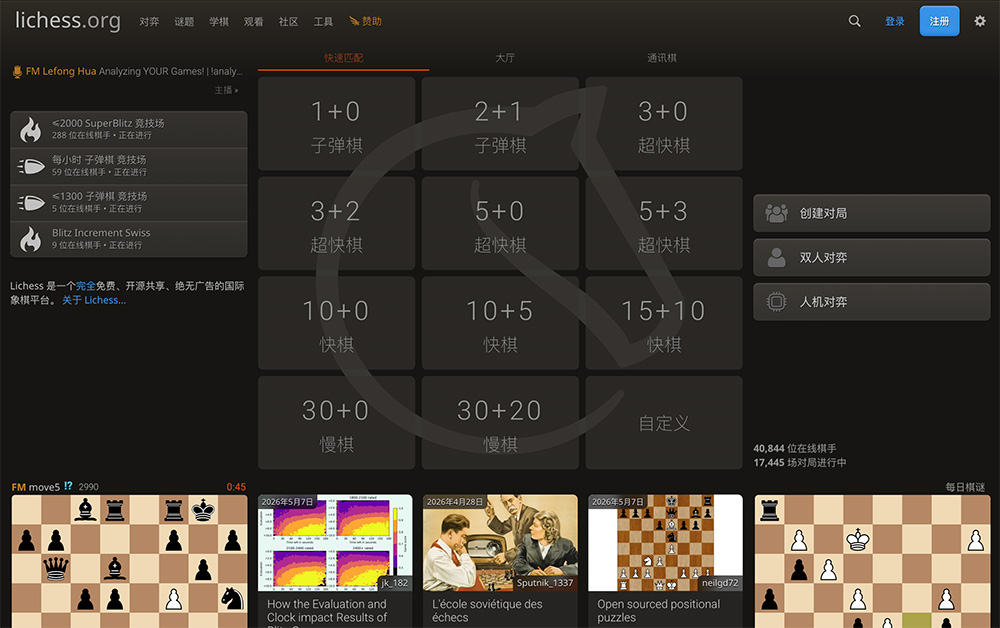Image resolution: width=1000 pixels, height=628 pixels.
Task: Open the 学棋 menu
Action: coord(219,22)
